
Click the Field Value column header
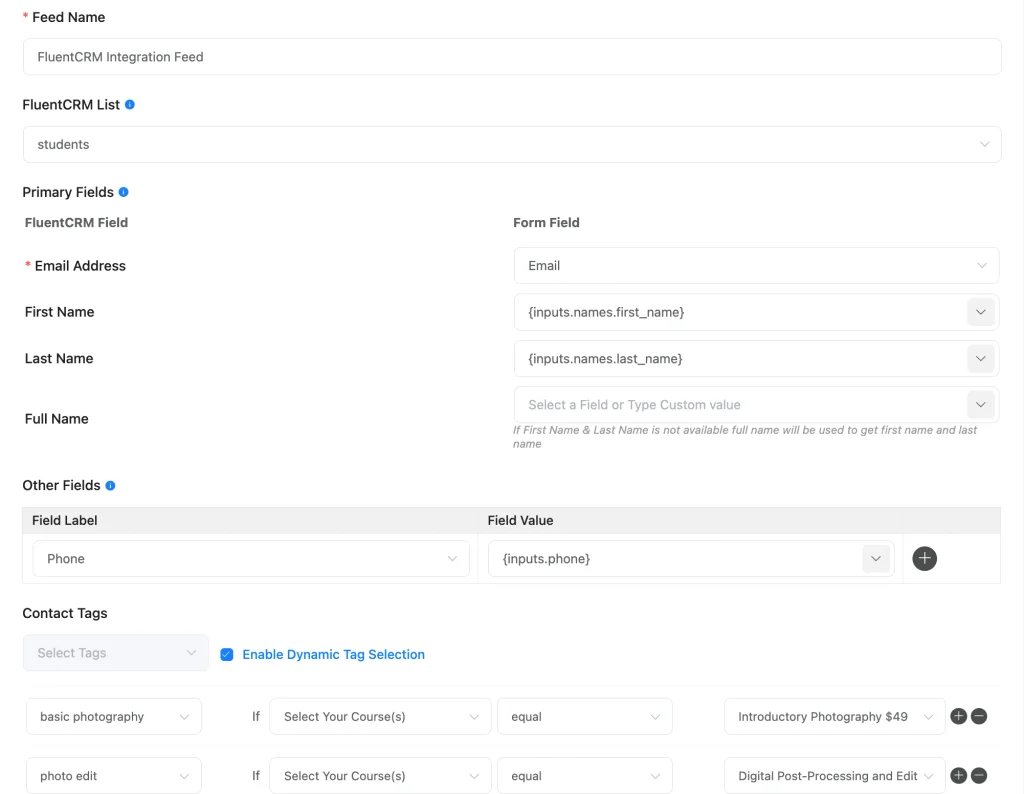[520, 520]
